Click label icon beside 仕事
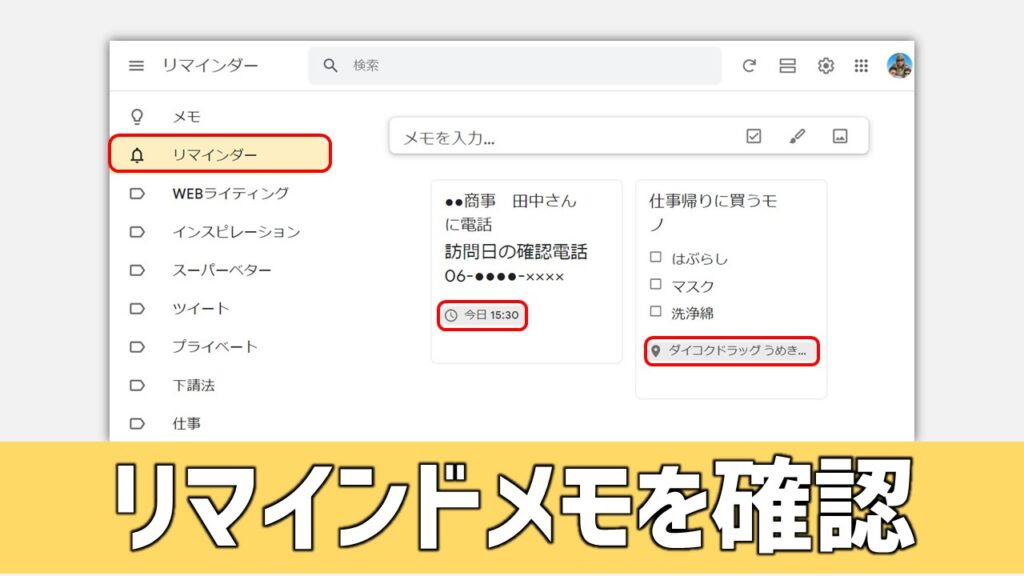Viewport: 1024px width, 576px height. point(136,424)
